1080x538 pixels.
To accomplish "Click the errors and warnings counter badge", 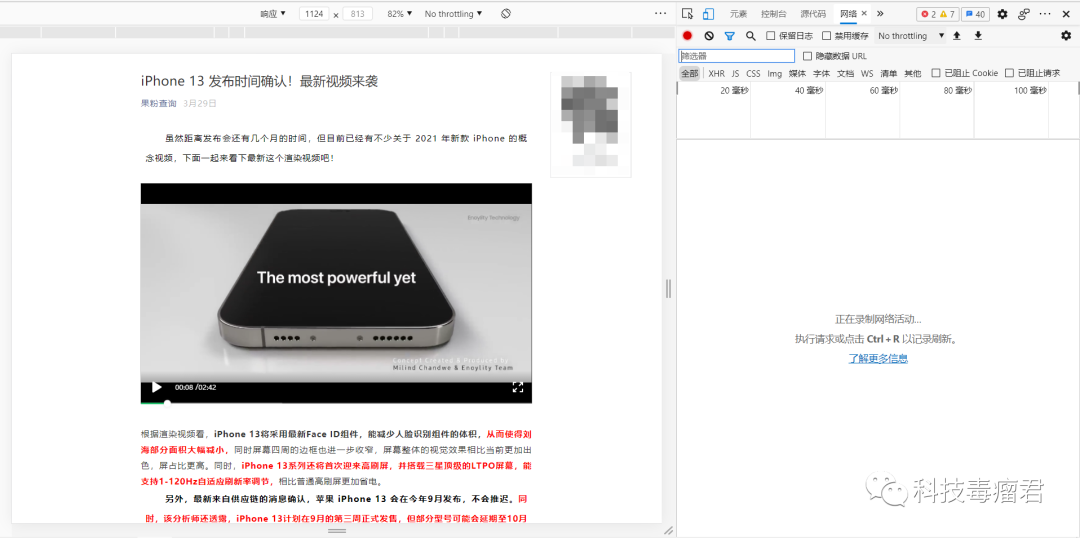I will coord(938,14).
